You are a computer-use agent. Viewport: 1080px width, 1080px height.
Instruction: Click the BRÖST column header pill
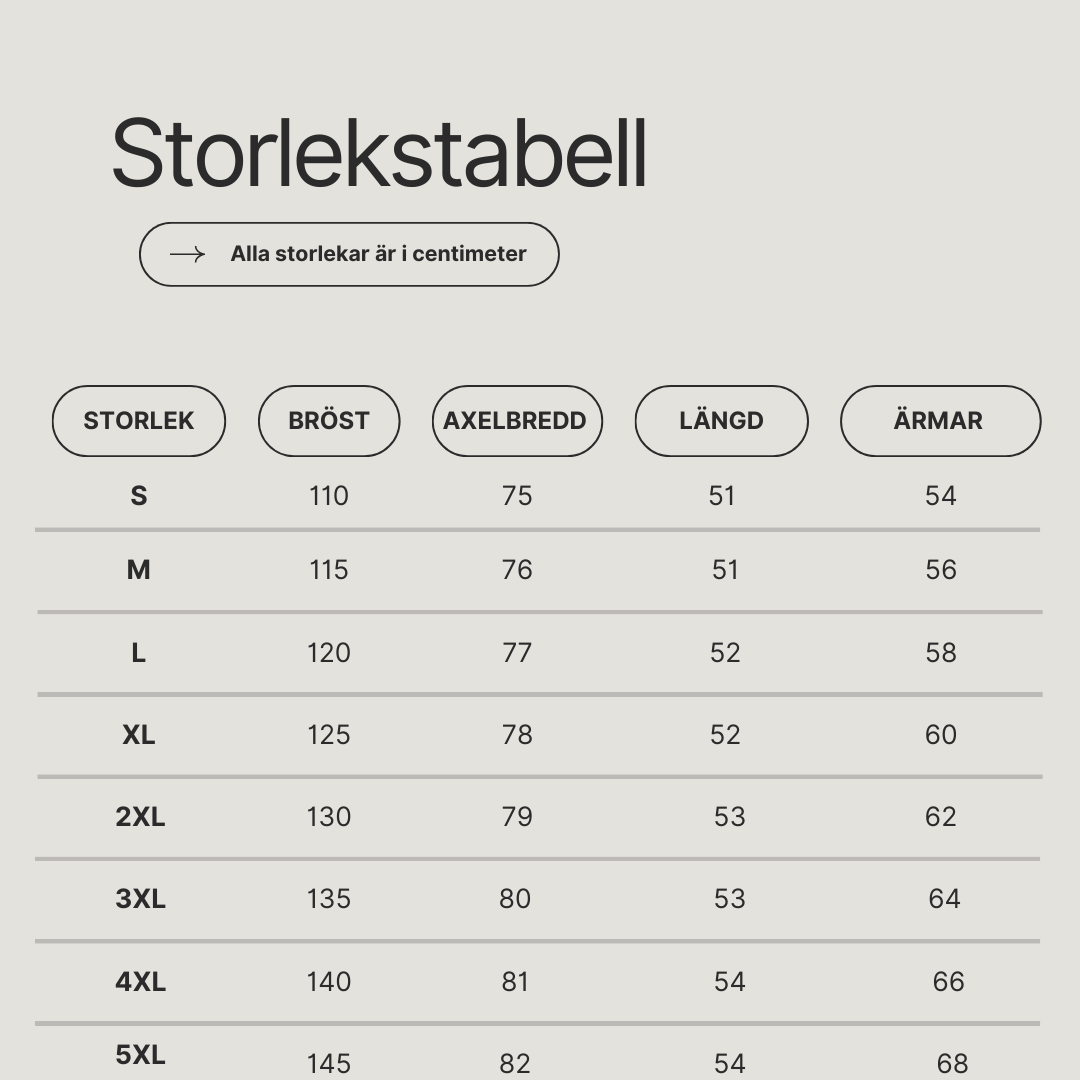(329, 421)
